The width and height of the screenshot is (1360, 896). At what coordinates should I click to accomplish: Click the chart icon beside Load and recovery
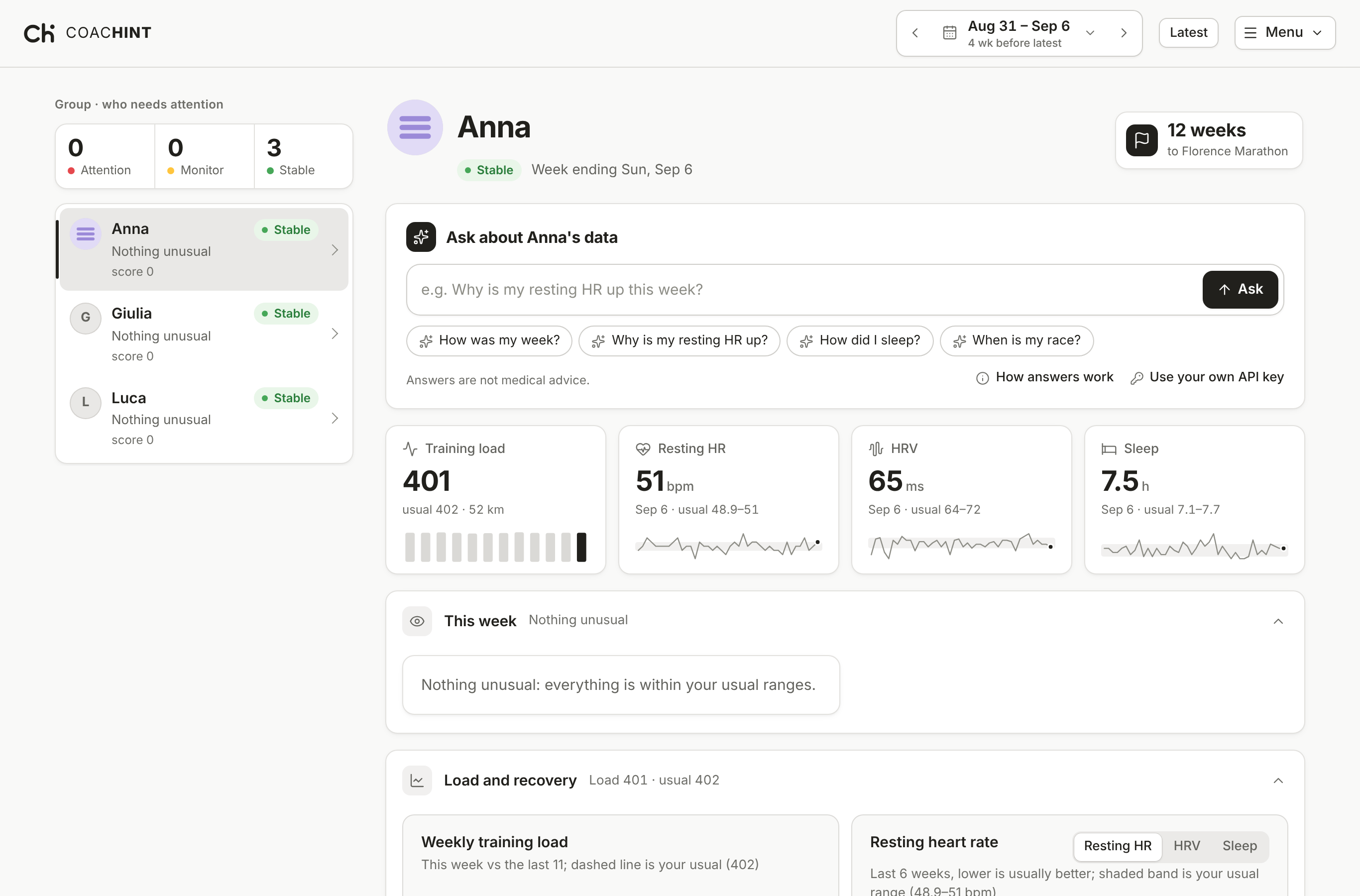[417, 781]
